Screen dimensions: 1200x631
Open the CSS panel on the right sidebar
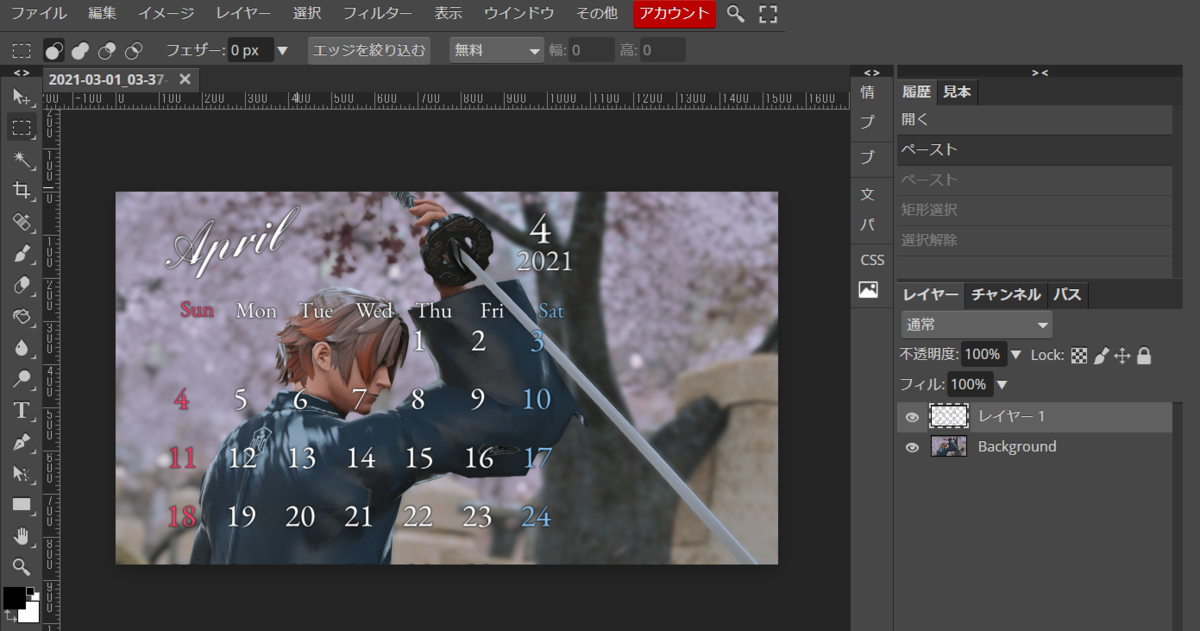point(870,259)
